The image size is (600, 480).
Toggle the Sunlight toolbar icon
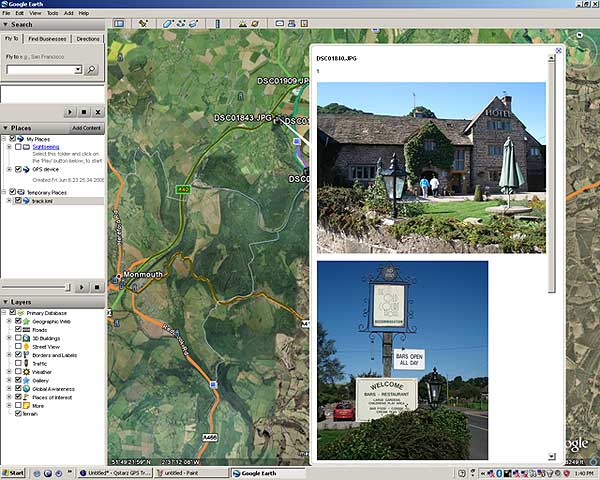coord(242,24)
